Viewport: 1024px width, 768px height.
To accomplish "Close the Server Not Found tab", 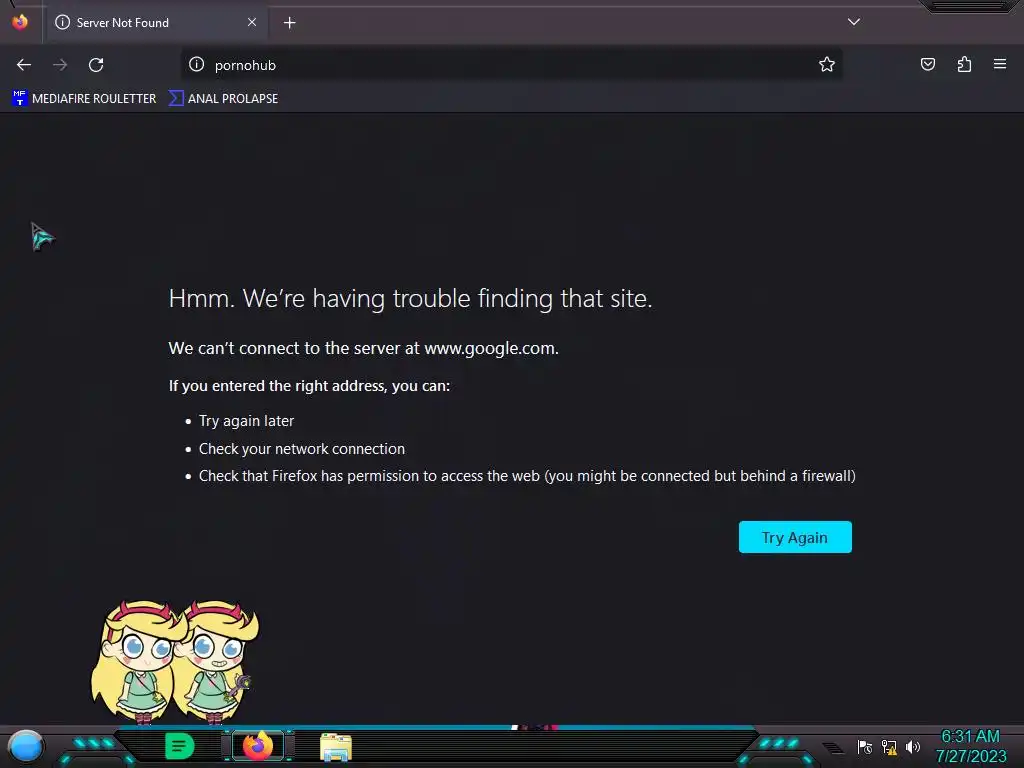I will pyautogui.click(x=252, y=22).
